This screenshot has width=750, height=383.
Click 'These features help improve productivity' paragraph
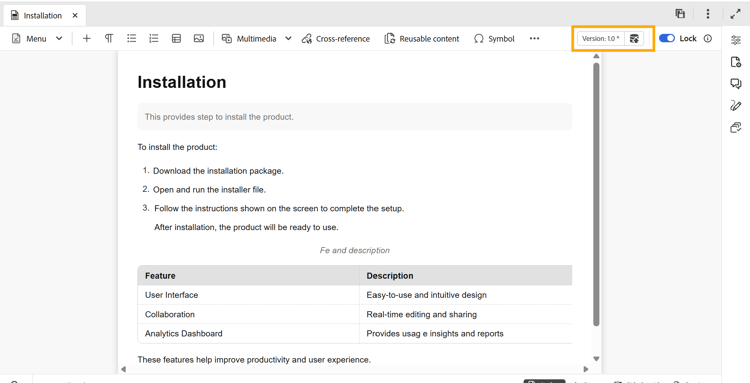254,359
